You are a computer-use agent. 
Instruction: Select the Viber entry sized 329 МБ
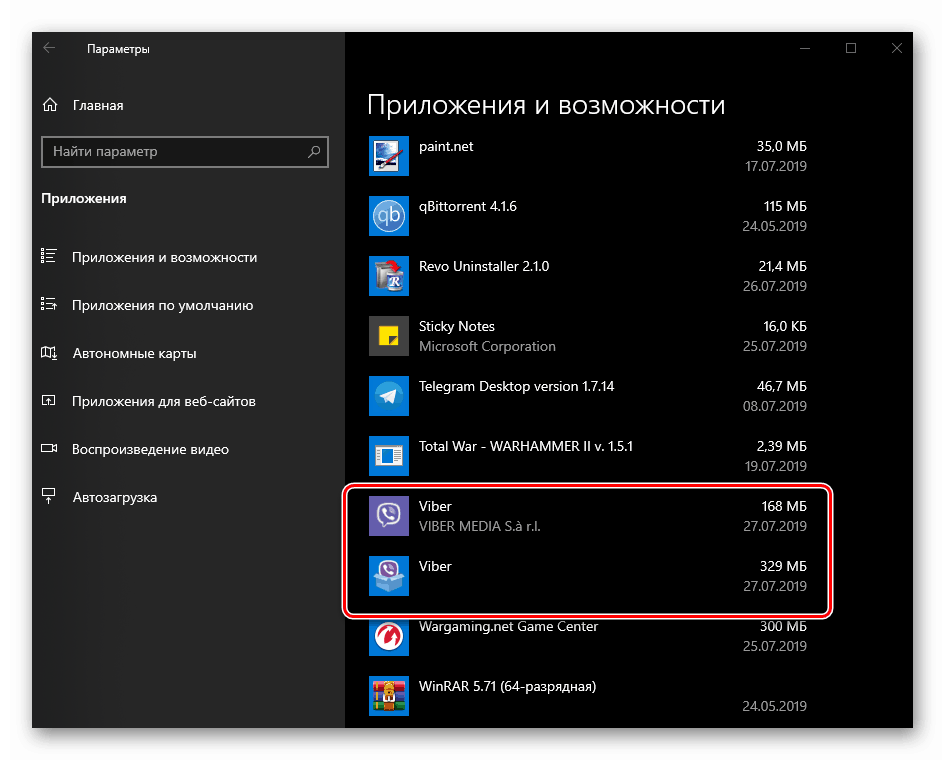[588, 576]
